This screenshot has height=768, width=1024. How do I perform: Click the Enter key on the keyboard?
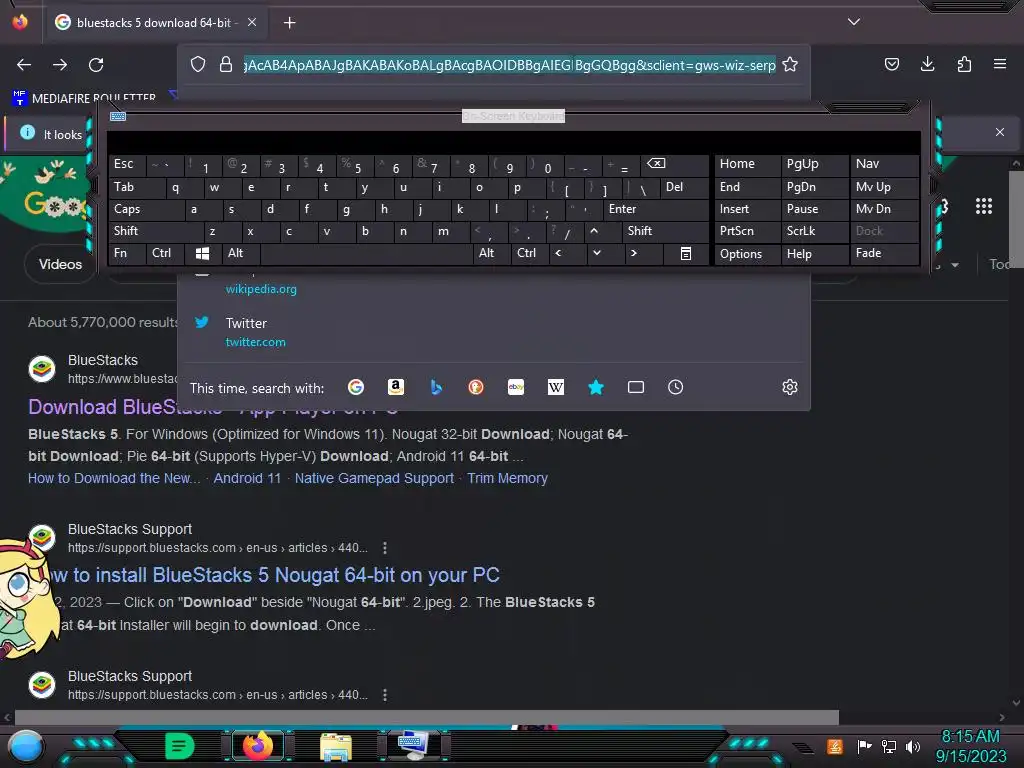[655, 209]
